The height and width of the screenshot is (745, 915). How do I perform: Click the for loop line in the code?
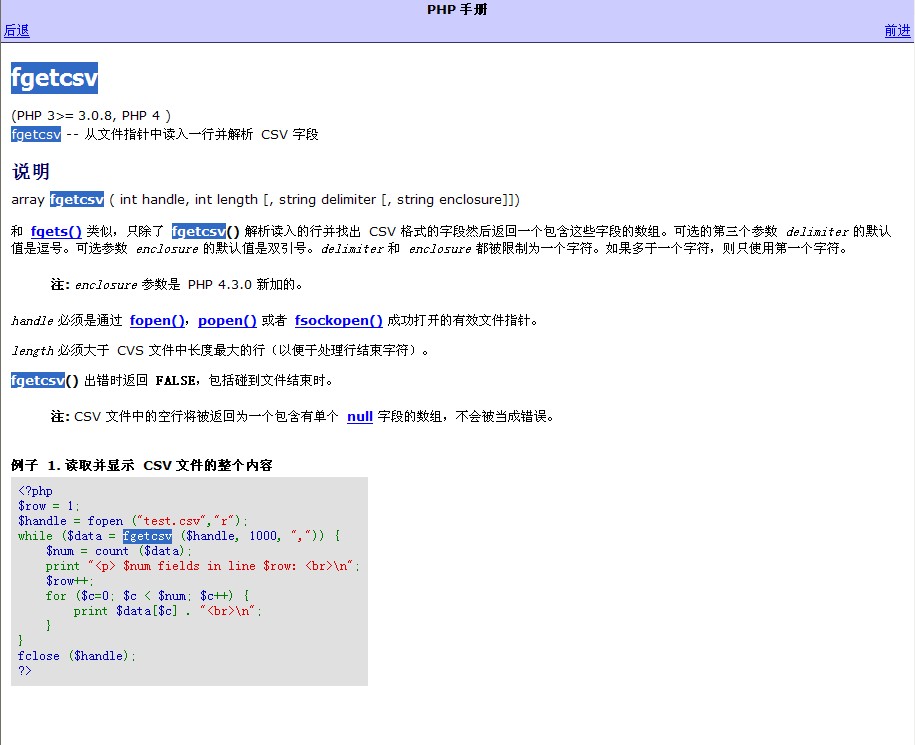[148, 596]
